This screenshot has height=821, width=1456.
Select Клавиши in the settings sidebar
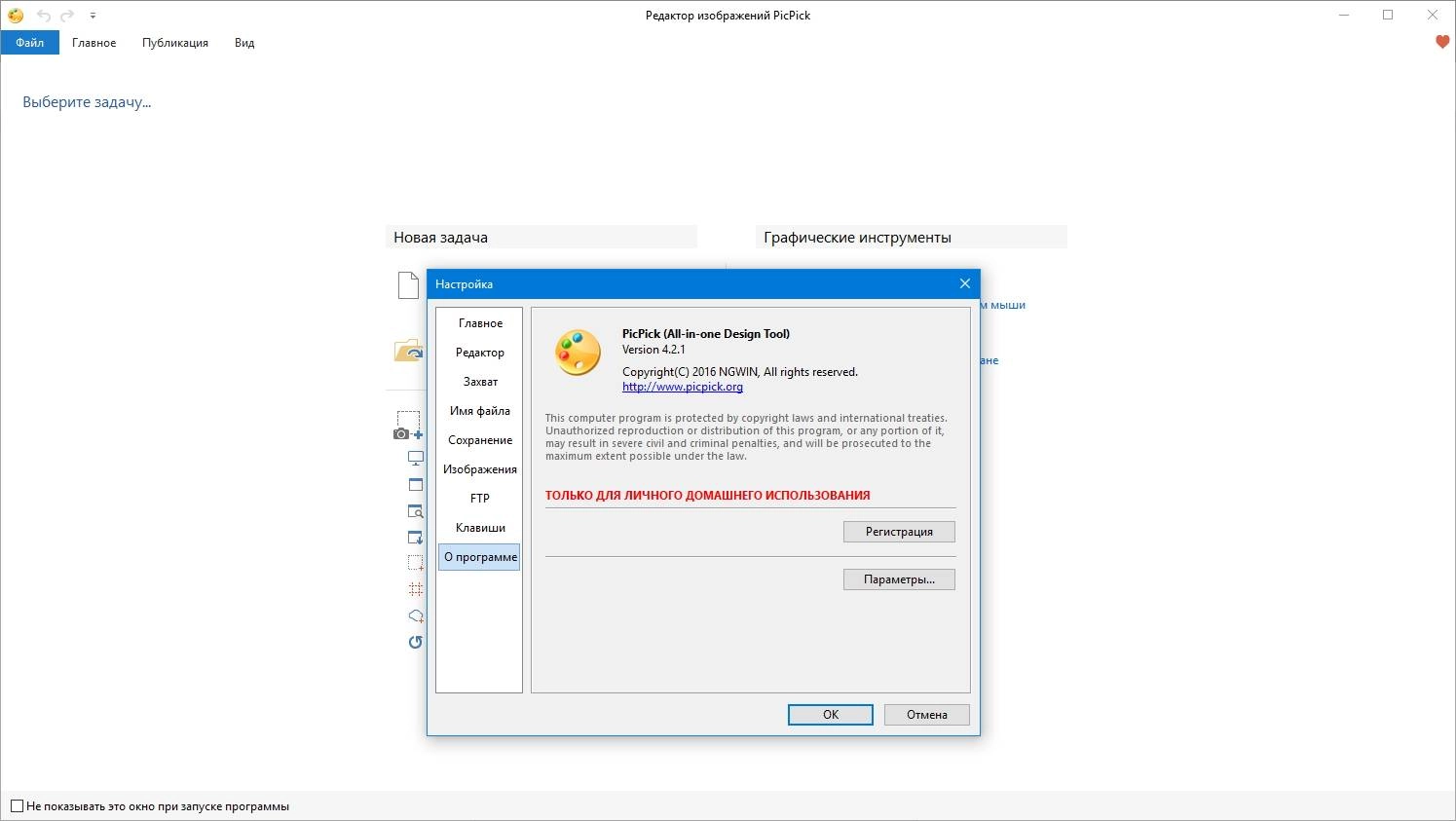point(480,528)
